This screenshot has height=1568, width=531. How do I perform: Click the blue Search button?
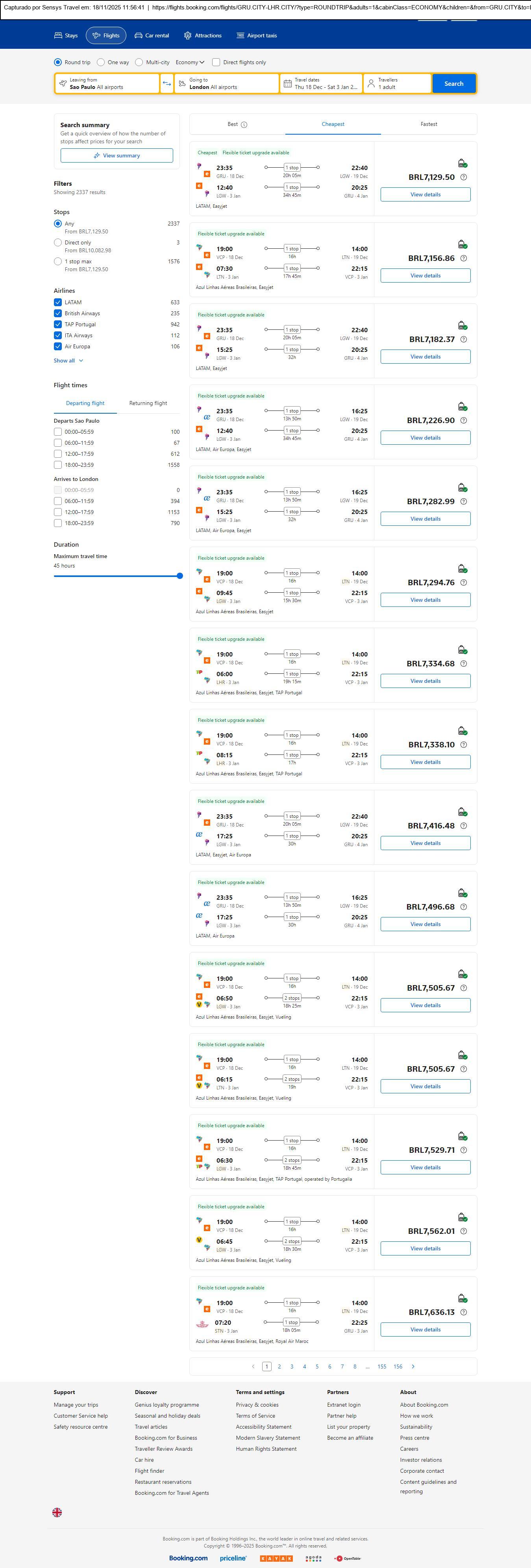(x=454, y=83)
